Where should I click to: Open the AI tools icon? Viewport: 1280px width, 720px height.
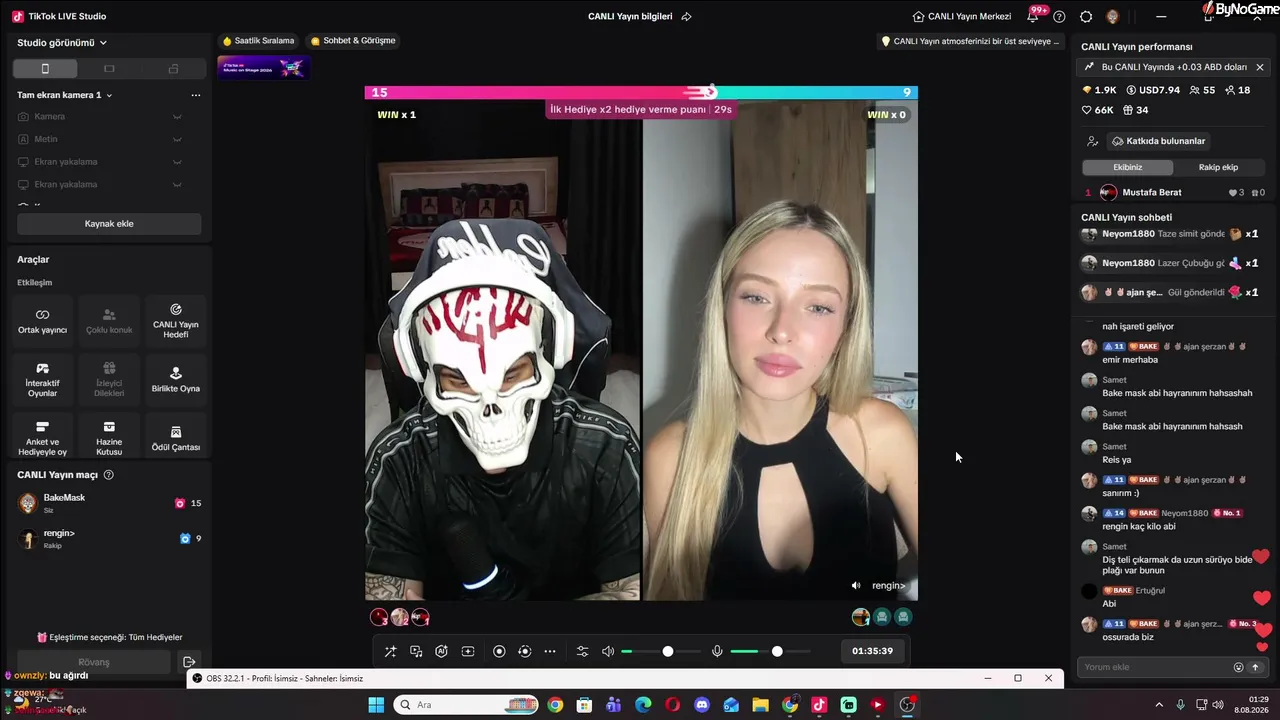[441, 651]
